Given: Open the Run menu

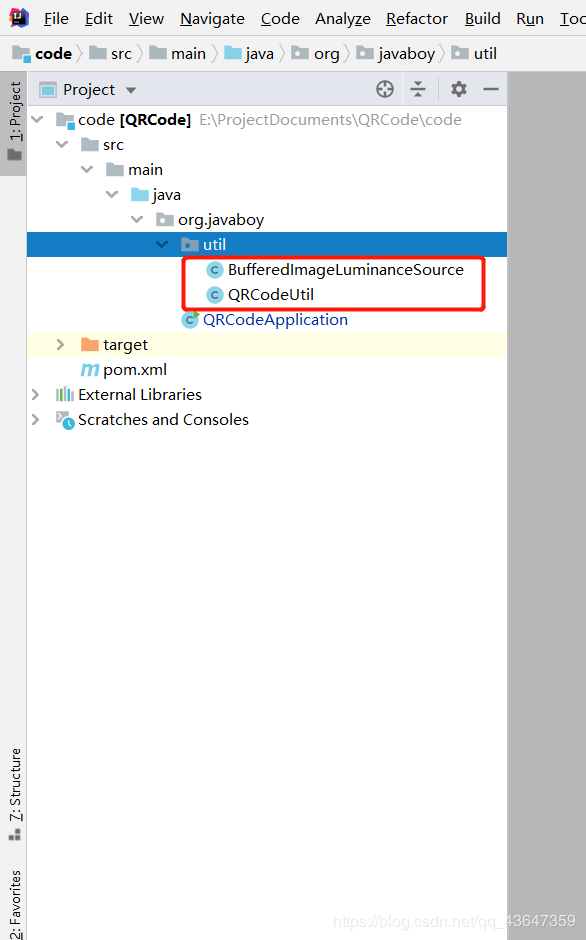Looking at the screenshot, I should pos(530,19).
